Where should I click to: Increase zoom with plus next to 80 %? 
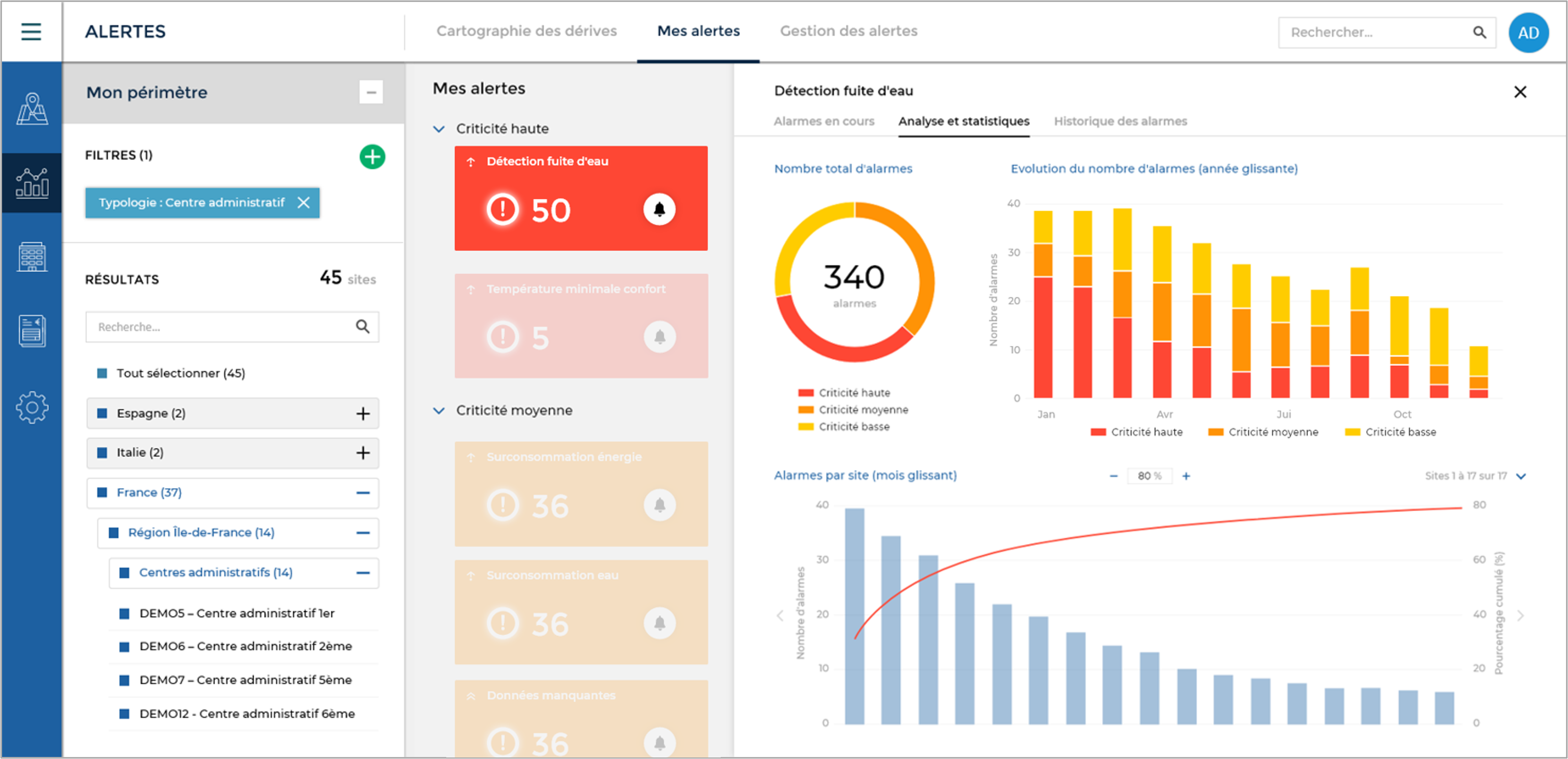pyautogui.click(x=1186, y=476)
